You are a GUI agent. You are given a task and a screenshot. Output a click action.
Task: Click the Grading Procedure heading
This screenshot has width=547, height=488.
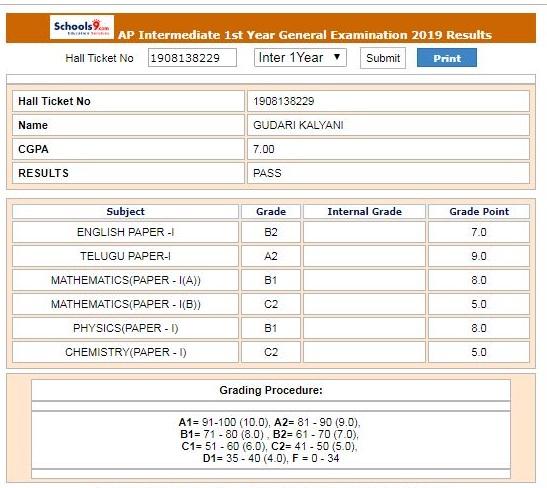pyautogui.click(x=271, y=390)
